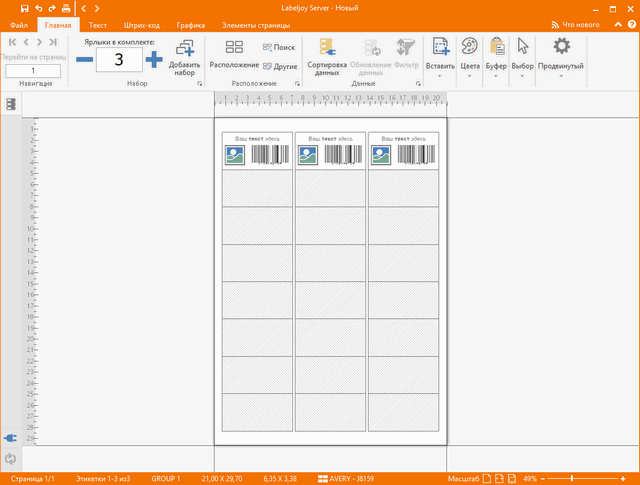Click the page number input field
Screen dimensions: 640x485
(x=33, y=71)
